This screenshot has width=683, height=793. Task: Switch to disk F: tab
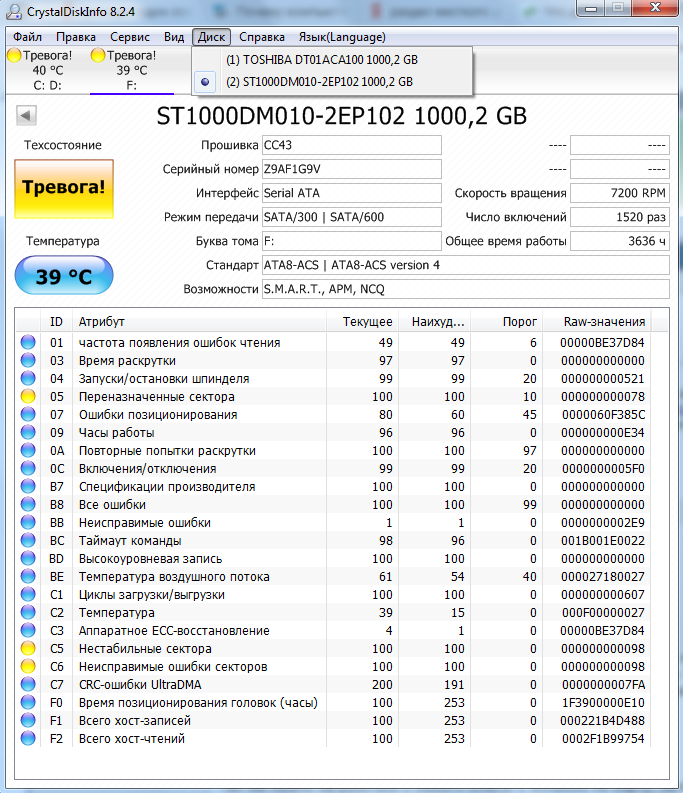[130, 70]
